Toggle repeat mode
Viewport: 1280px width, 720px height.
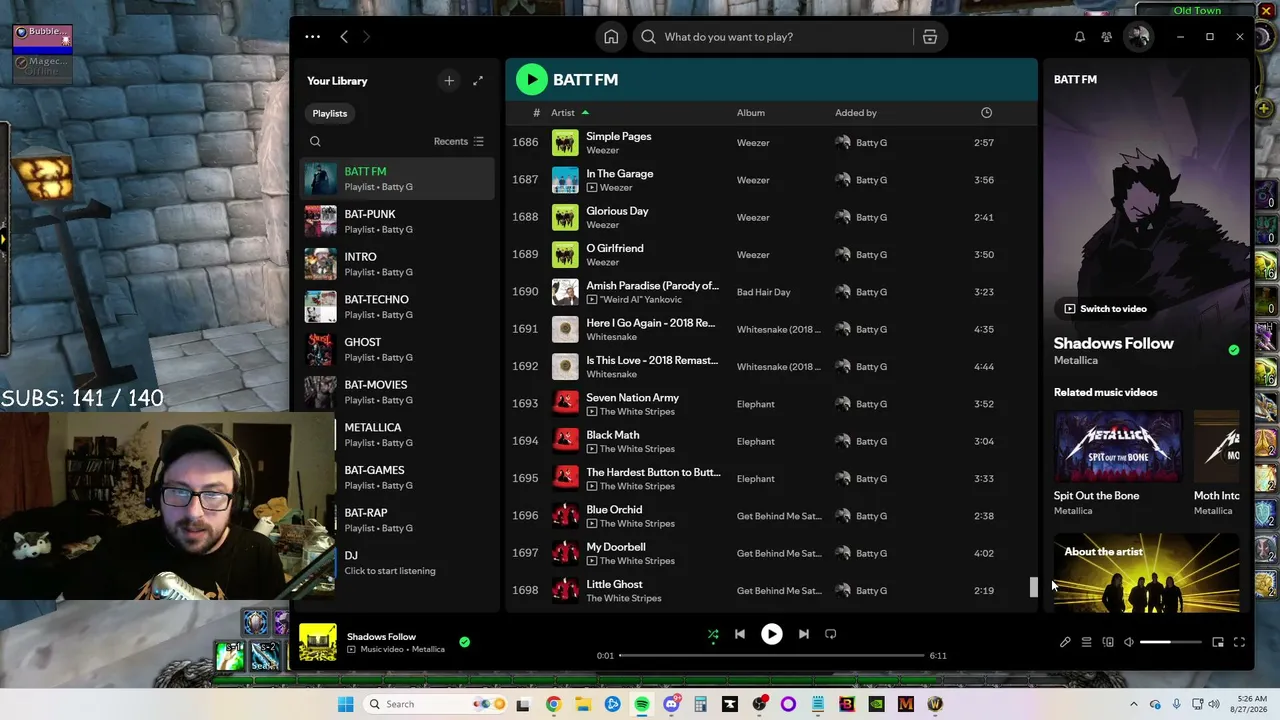coord(830,634)
